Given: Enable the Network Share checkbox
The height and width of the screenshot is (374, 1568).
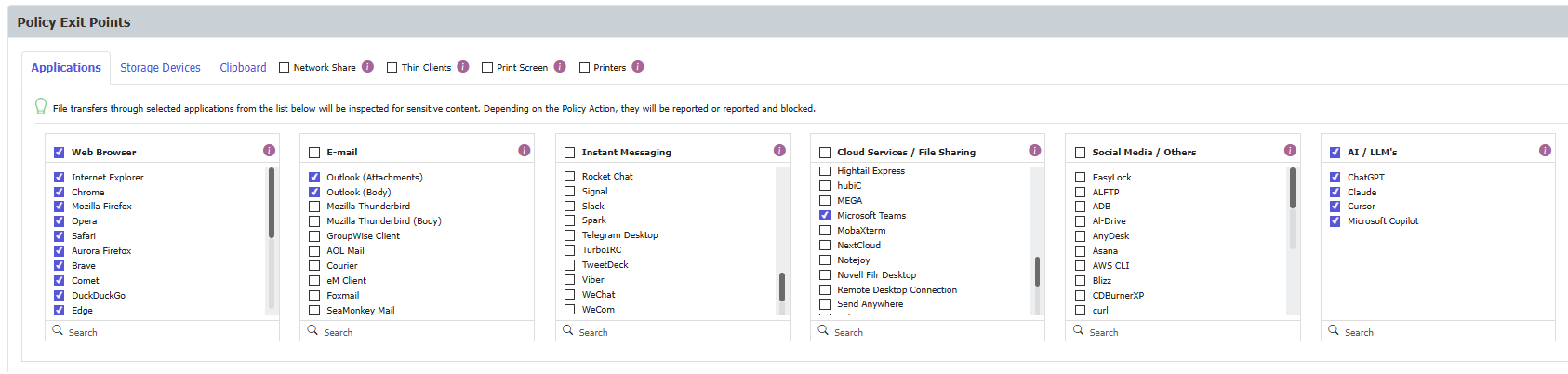Looking at the screenshot, I should tap(285, 67).
